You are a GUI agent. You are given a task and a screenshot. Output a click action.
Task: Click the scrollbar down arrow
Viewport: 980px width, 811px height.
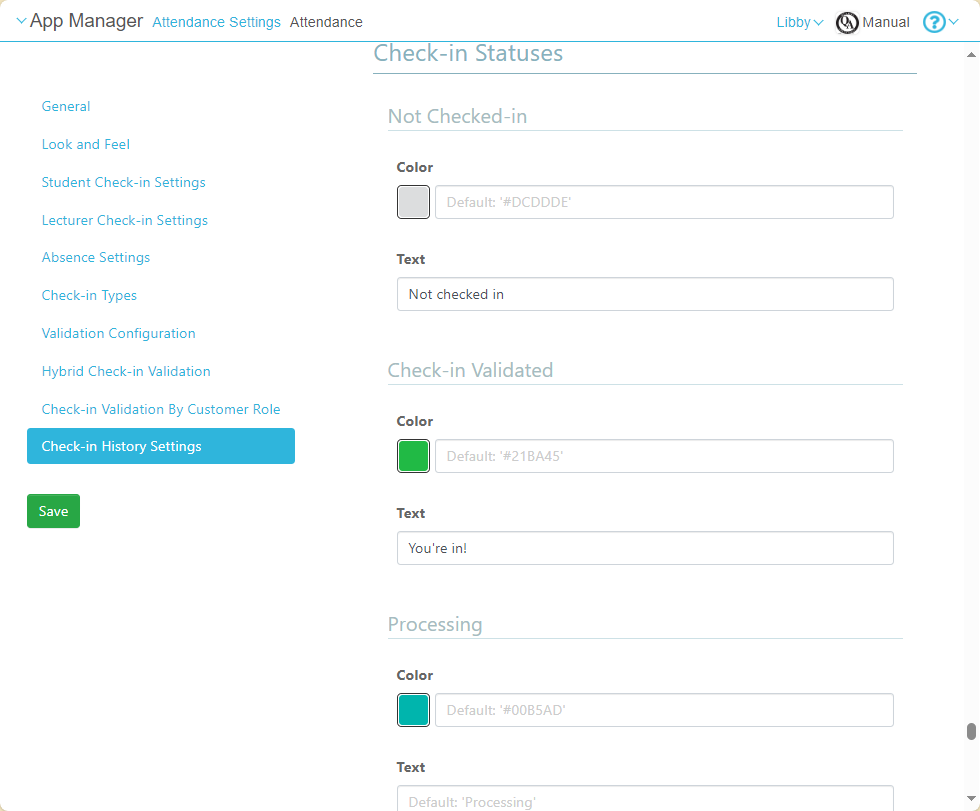point(971,799)
